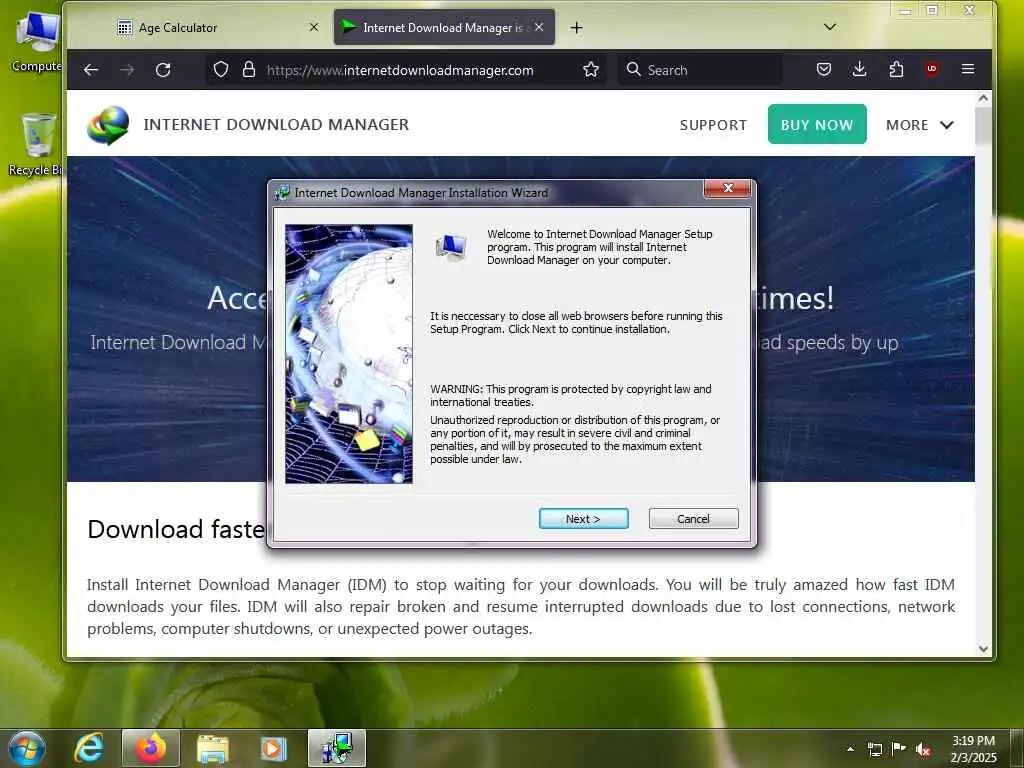Reload the current page
Screen dimensions: 1024x768
click(x=163, y=70)
